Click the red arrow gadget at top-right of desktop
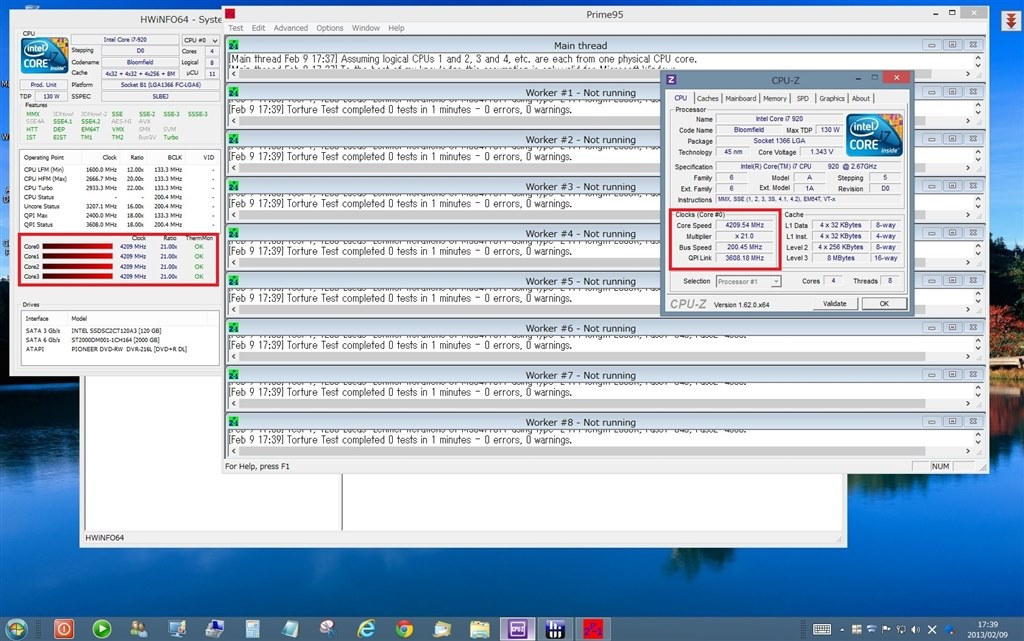Image resolution: width=1024 pixels, height=641 pixels. pyautogui.click(x=1011, y=20)
